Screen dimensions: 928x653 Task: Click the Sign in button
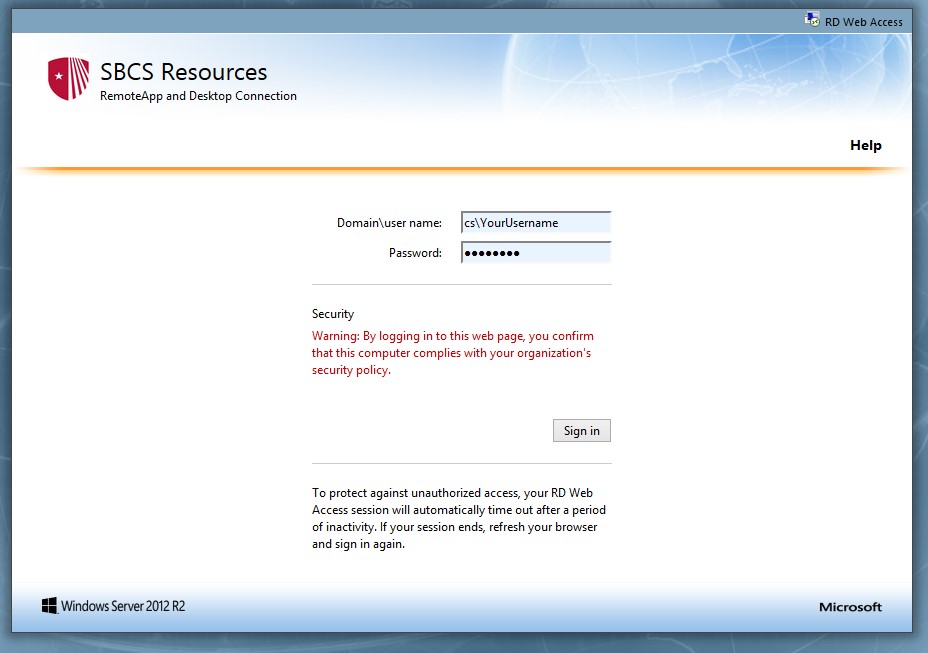582,430
